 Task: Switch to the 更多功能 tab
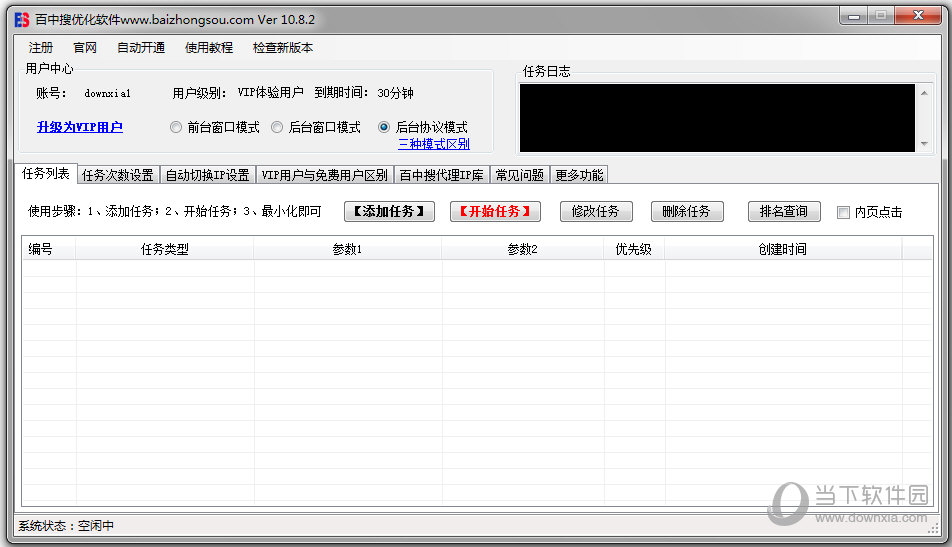[x=579, y=175]
